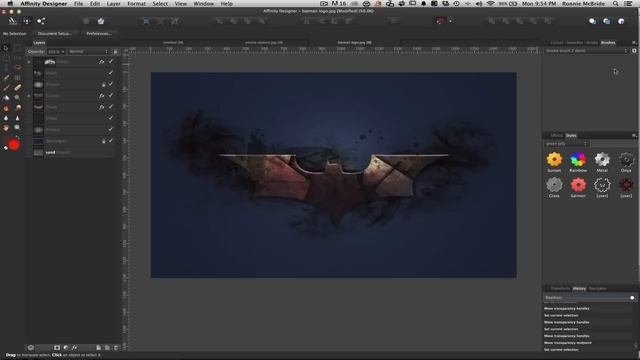Open Spotlight search in menu bar

615,4
